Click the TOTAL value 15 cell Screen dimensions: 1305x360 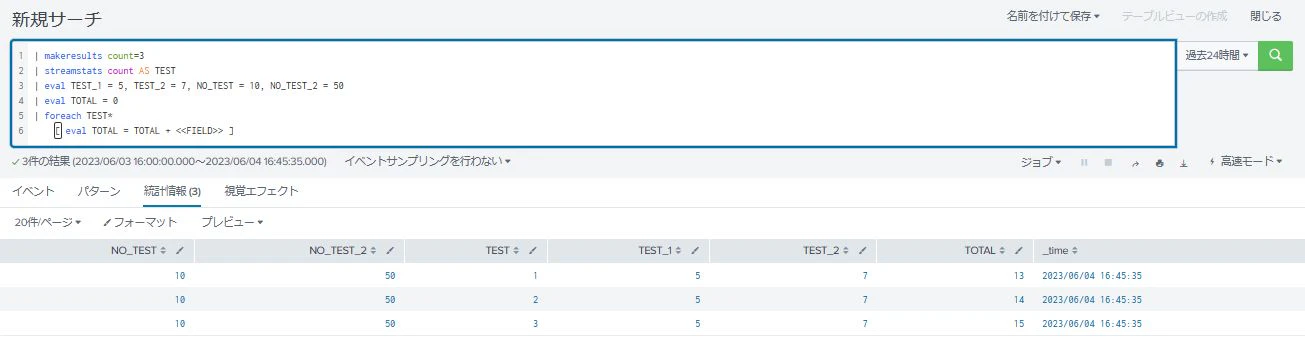[1018, 323]
